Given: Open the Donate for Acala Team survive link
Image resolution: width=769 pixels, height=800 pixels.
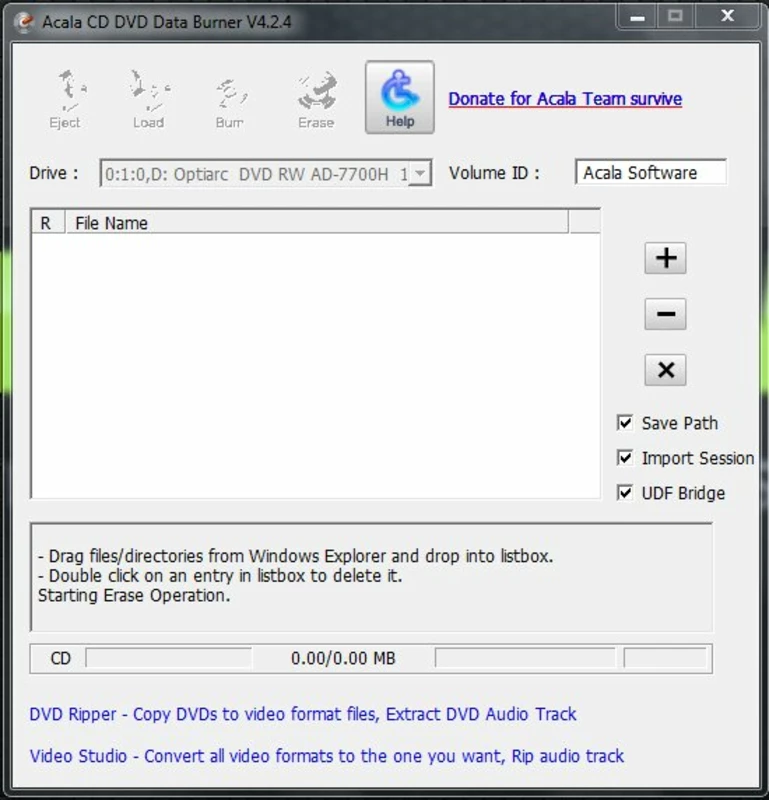Looking at the screenshot, I should point(565,98).
